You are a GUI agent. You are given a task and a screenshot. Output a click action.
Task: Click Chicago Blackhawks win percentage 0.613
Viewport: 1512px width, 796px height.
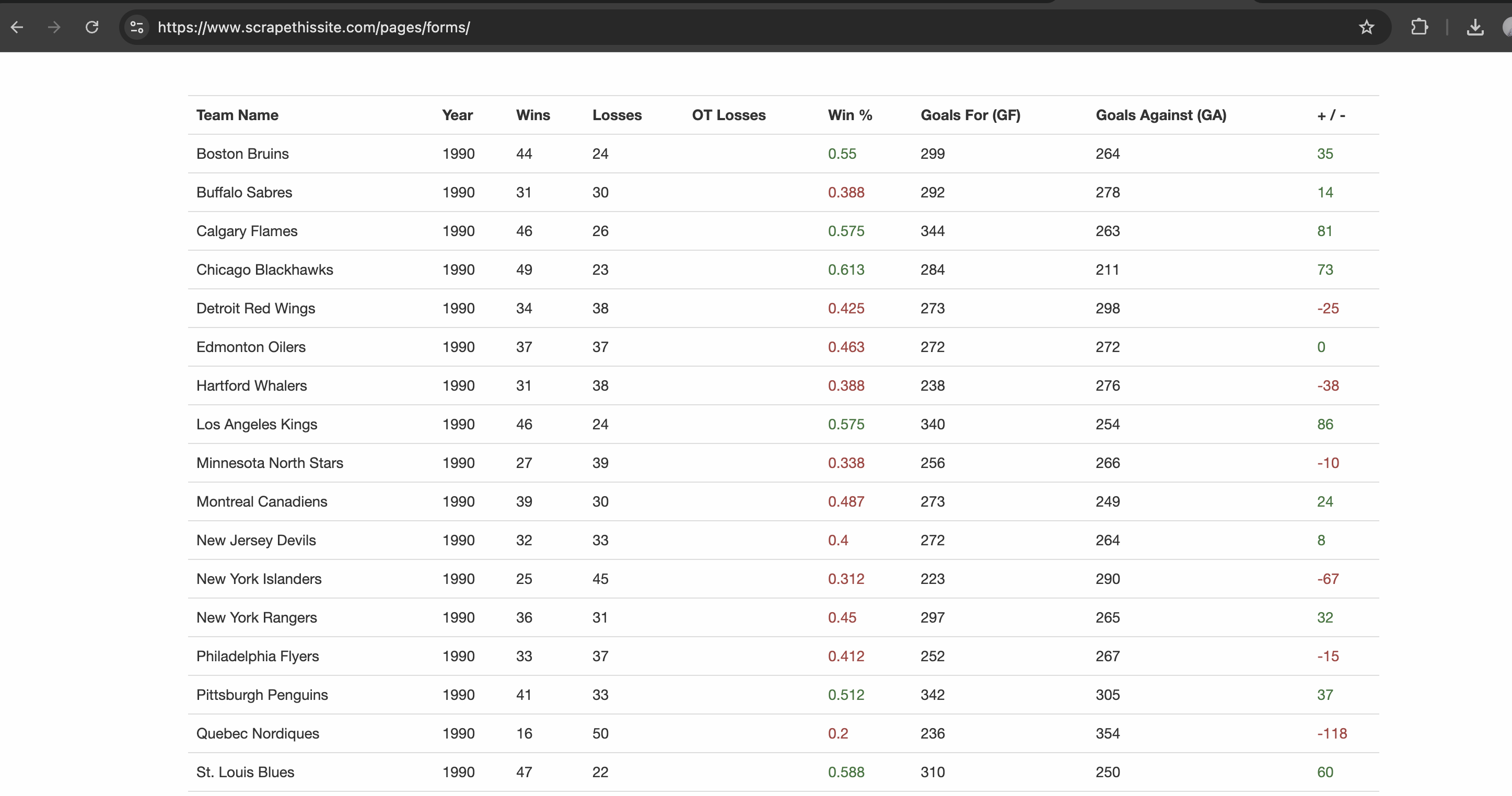tap(846, 270)
